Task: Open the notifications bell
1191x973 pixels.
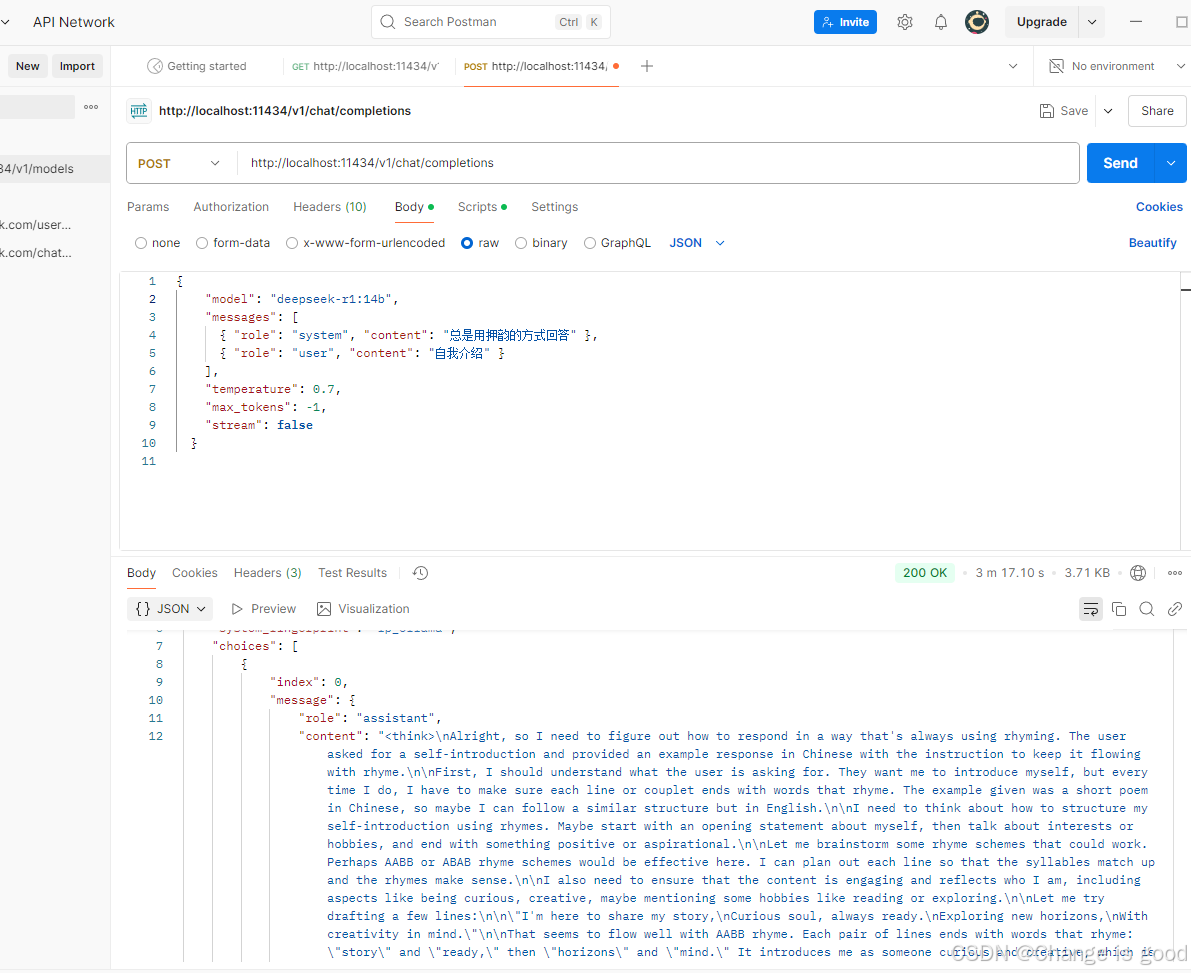Action: click(x=940, y=22)
